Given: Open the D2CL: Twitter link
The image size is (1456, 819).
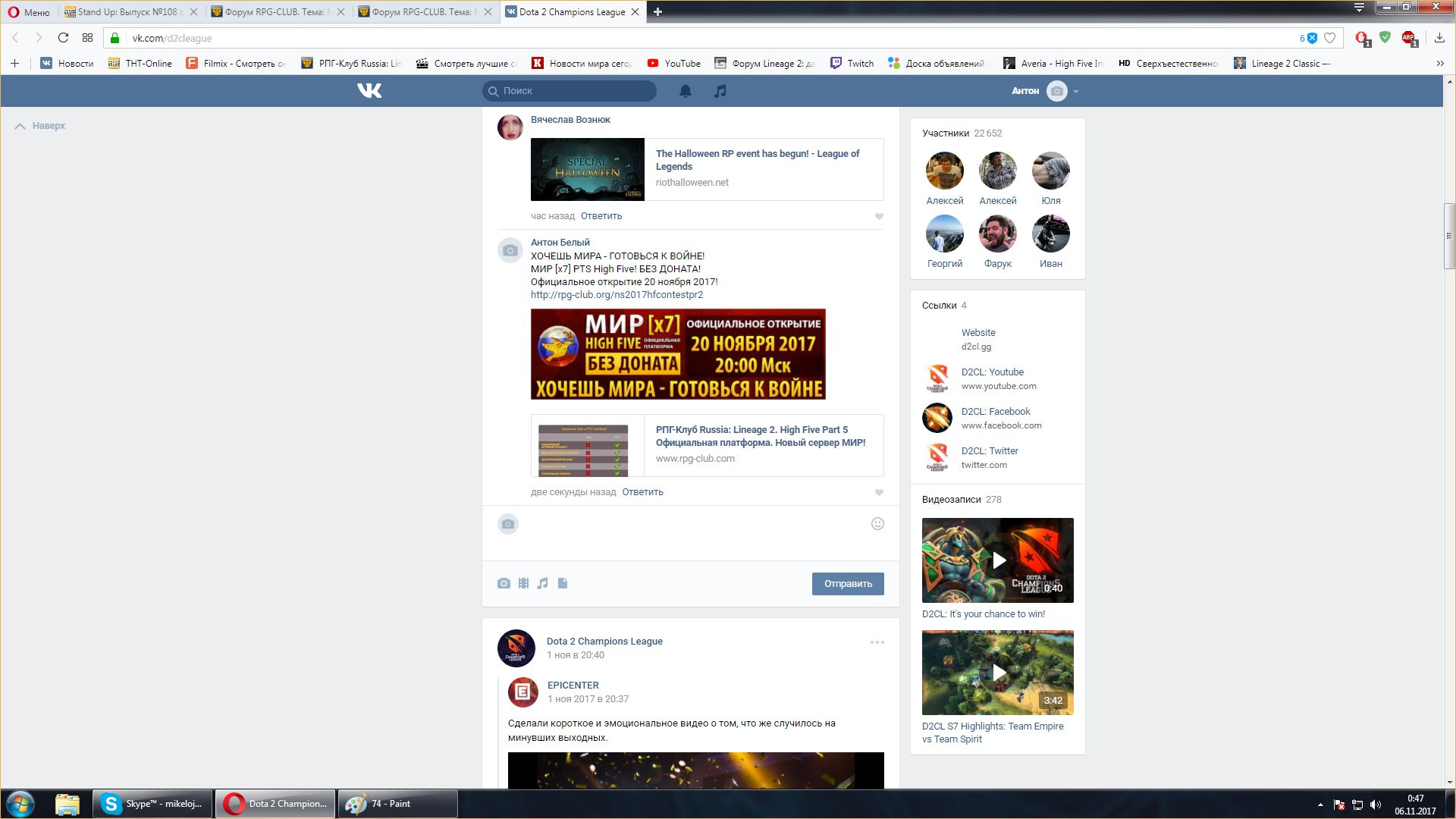Looking at the screenshot, I should coord(990,451).
